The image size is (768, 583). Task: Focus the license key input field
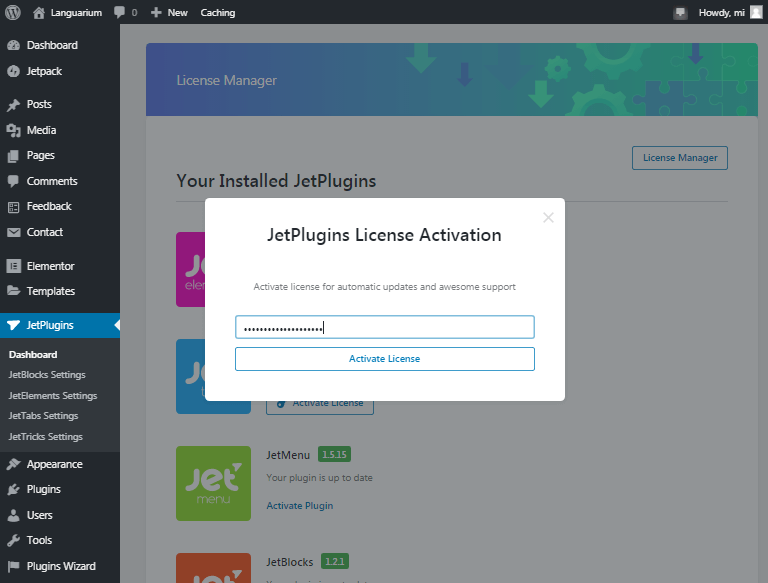point(384,327)
